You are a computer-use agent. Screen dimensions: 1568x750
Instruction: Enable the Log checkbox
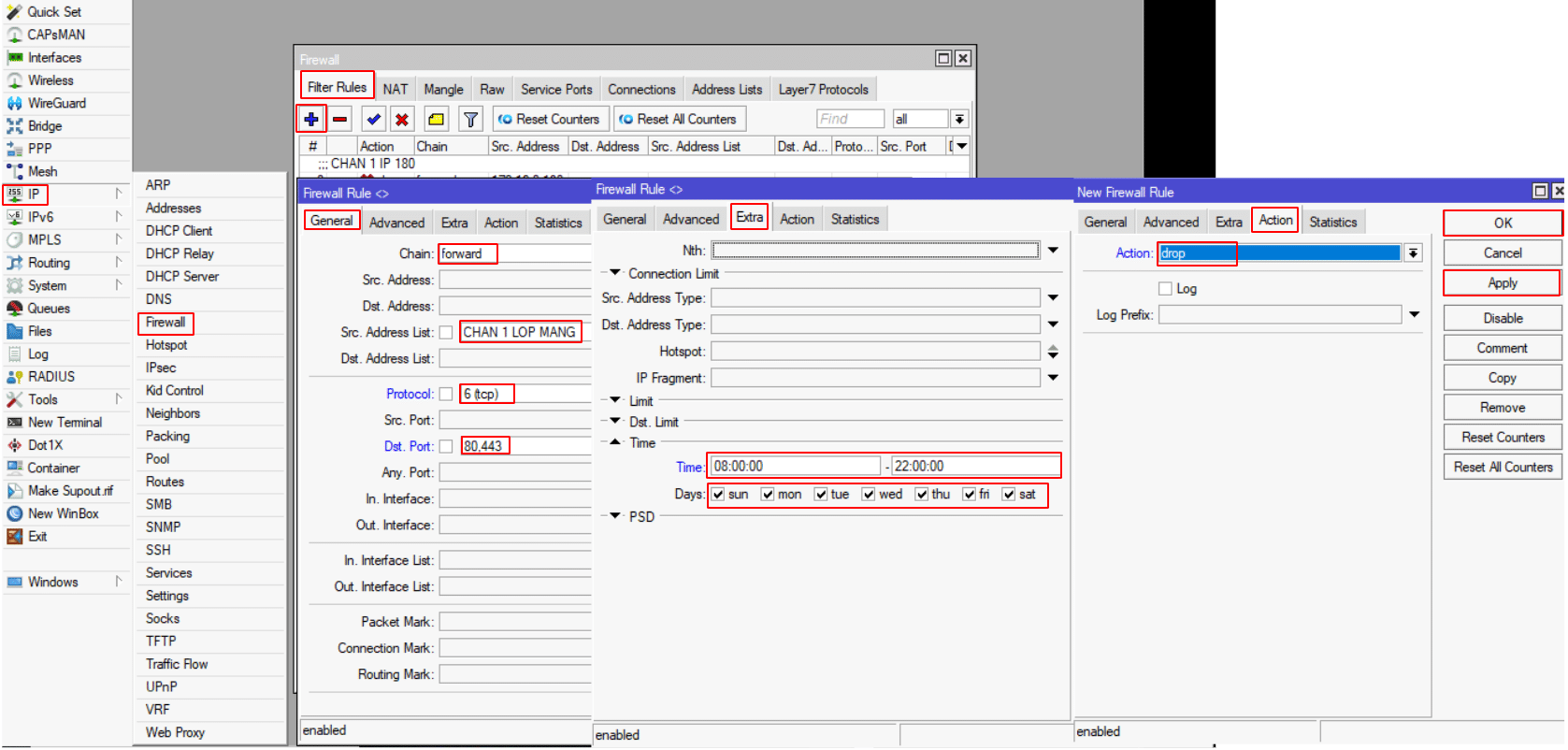[1165, 288]
